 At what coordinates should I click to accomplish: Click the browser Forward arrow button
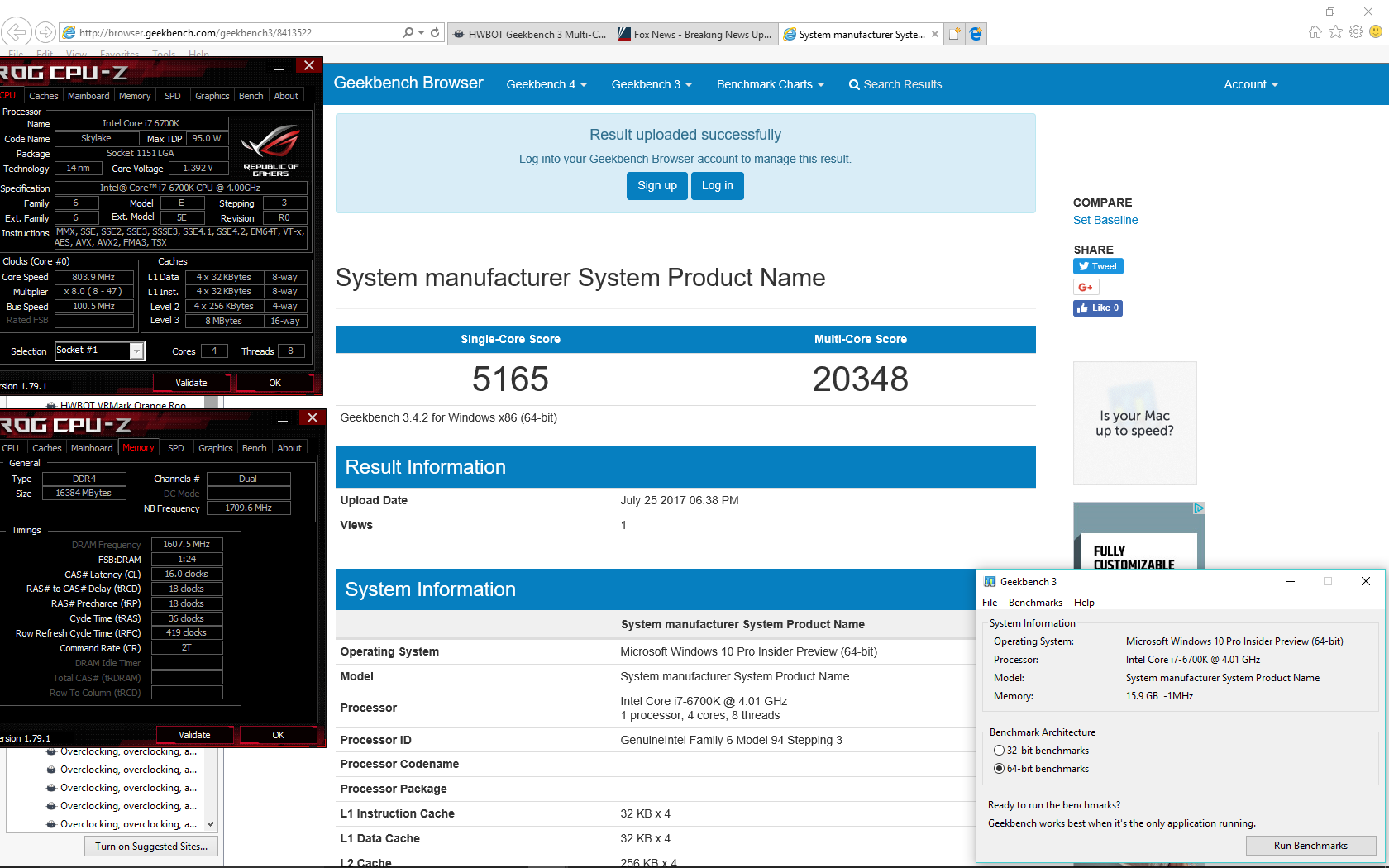click(x=46, y=32)
